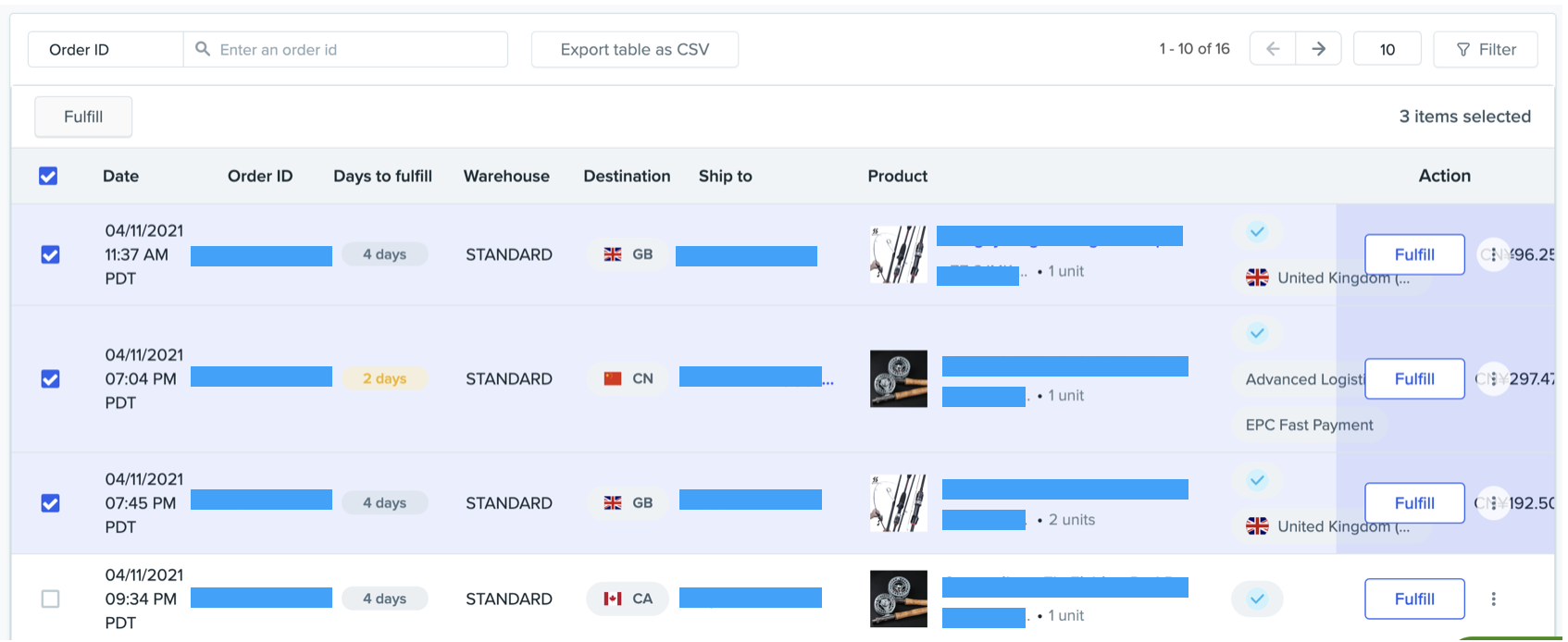1568x642 pixels.
Task: Click Export table as CSV
Action: coord(635,49)
